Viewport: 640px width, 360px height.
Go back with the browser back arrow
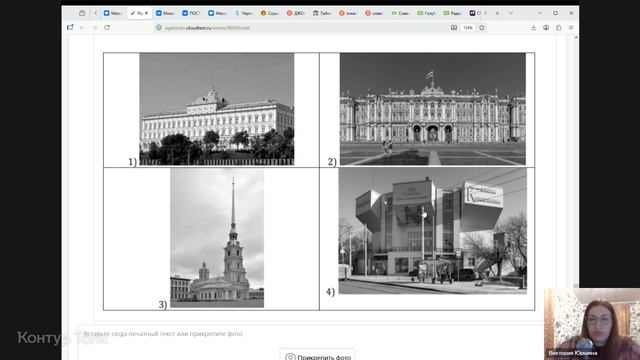pyautogui.click(x=82, y=27)
